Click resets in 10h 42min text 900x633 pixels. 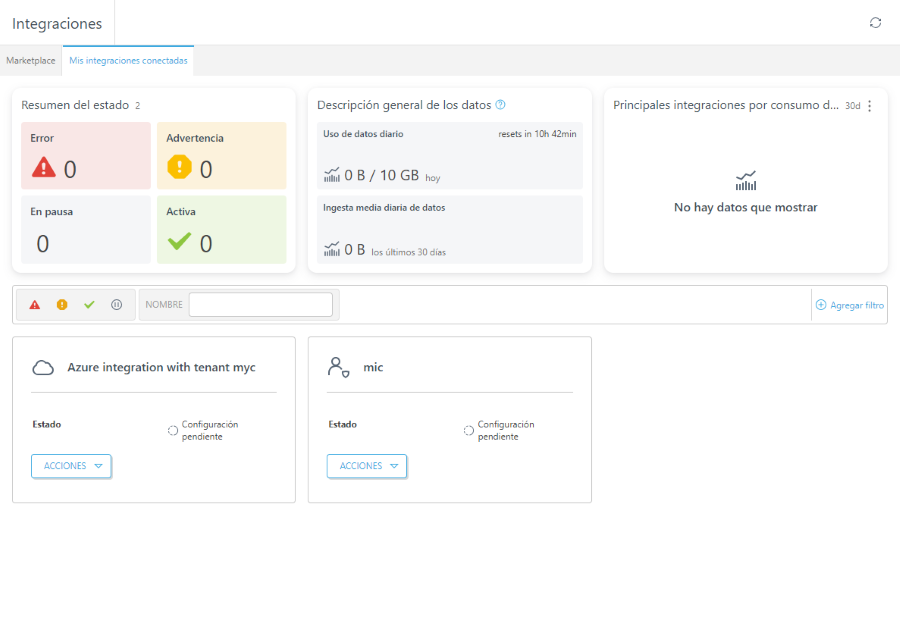tap(537, 134)
